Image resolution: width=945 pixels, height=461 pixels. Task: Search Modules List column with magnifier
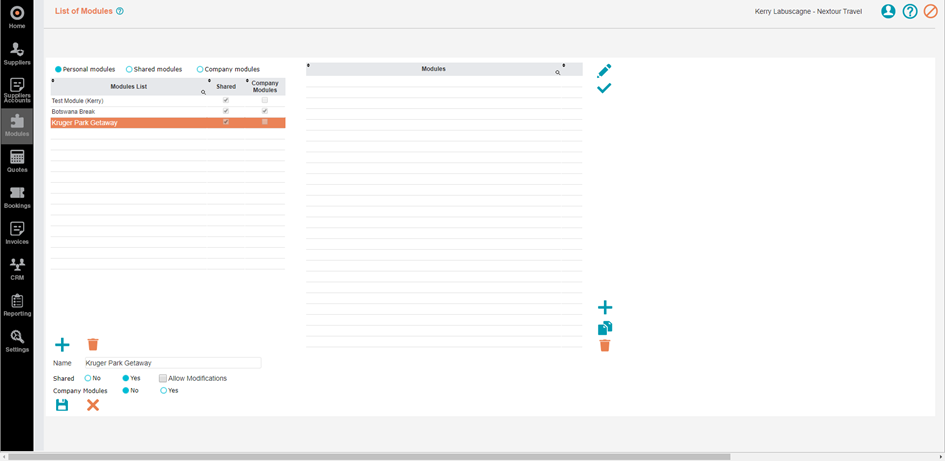[203, 93]
